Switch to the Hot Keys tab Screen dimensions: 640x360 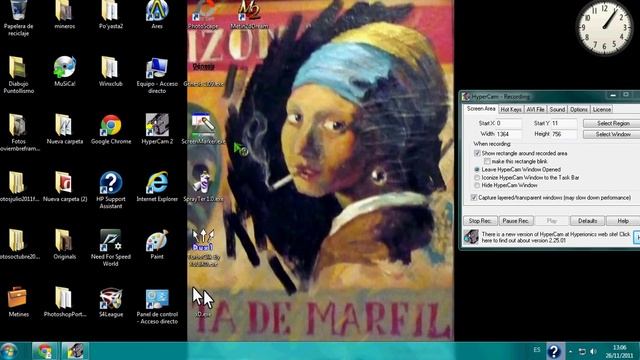pyautogui.click(x=511, y=109)
